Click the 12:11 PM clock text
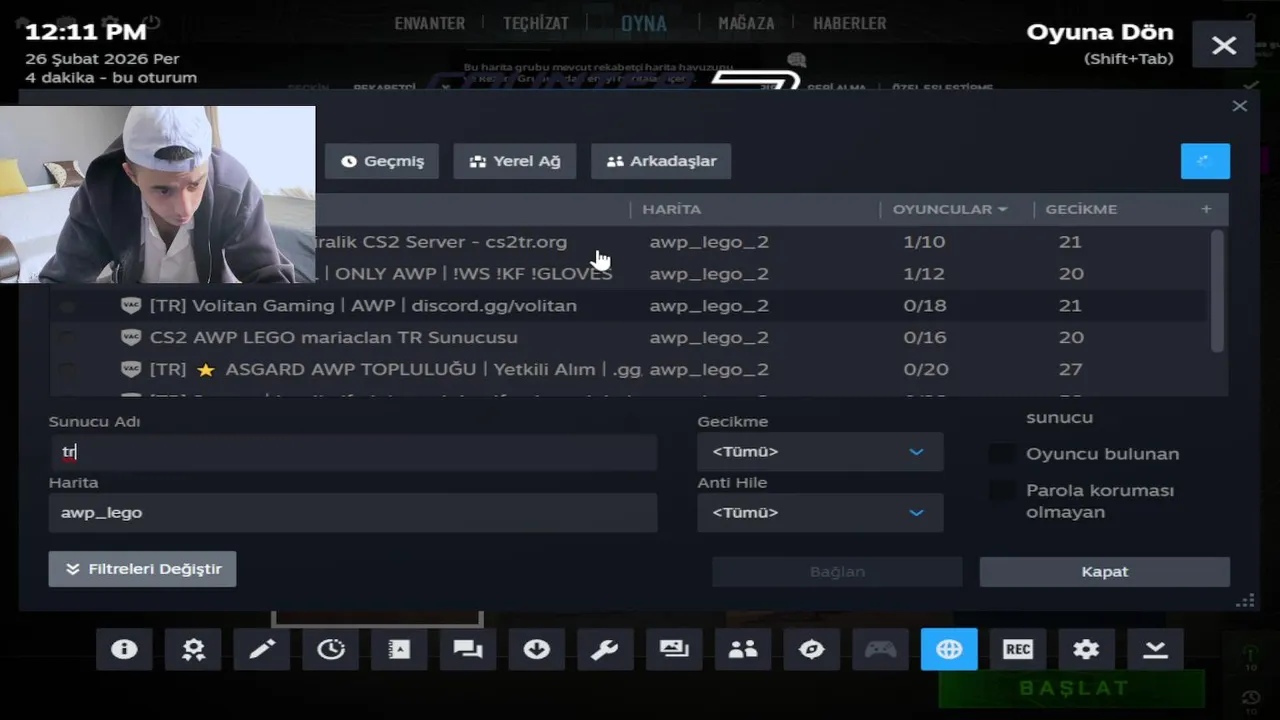 point(85,31)
